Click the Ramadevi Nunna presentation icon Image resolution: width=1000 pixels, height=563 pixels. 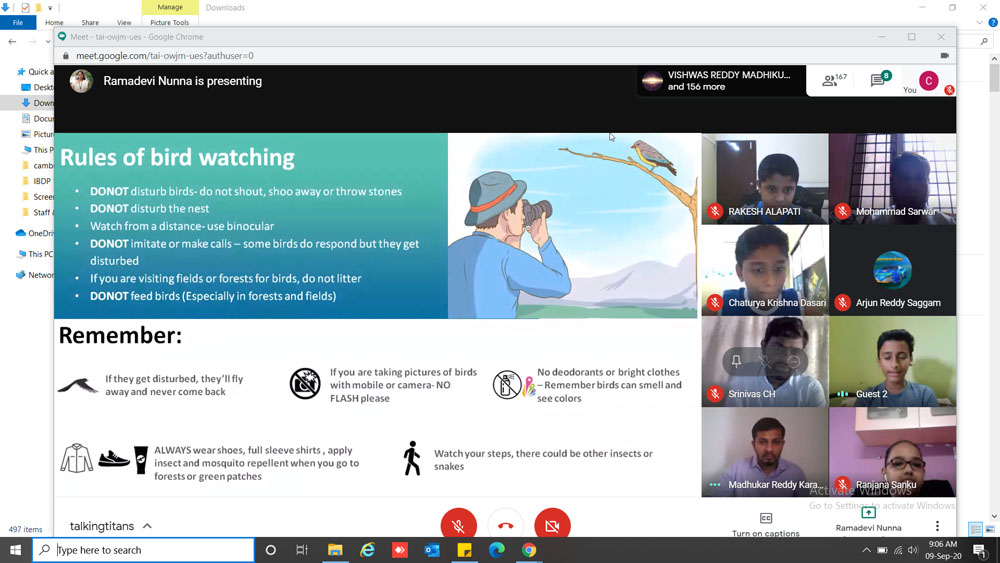[x=868, y=513]
